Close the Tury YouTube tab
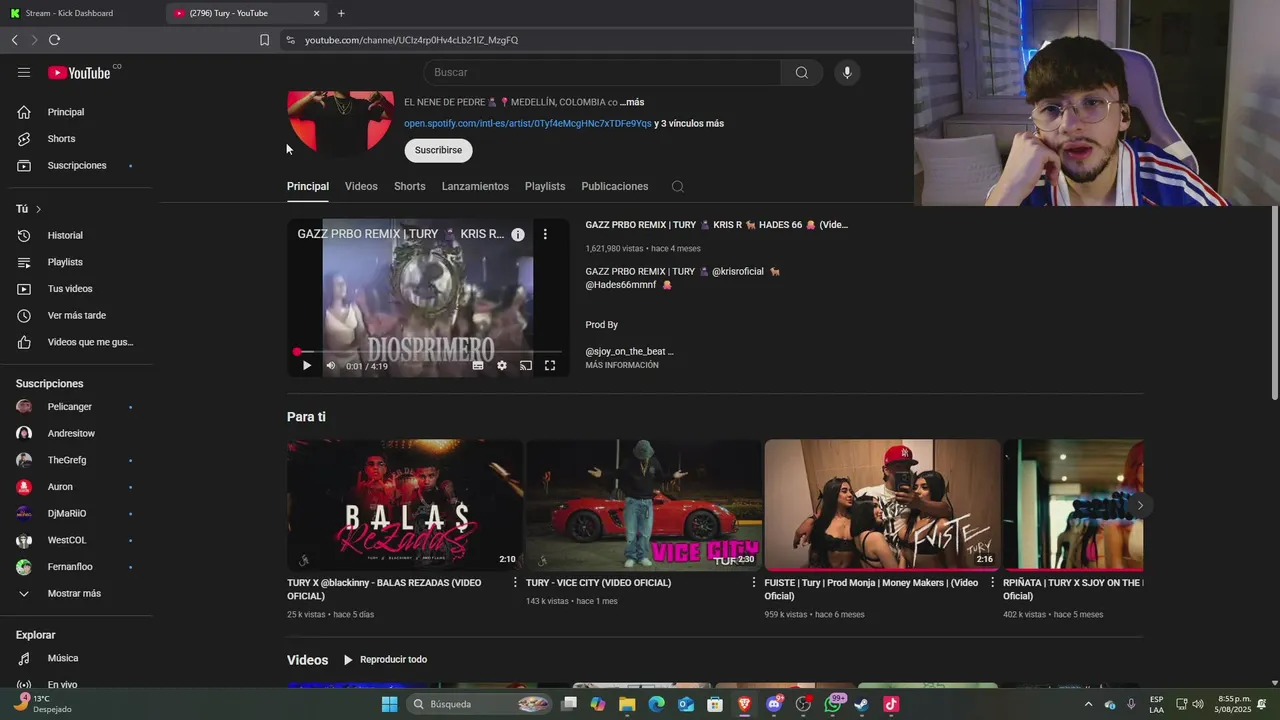 tap(317, 13)
